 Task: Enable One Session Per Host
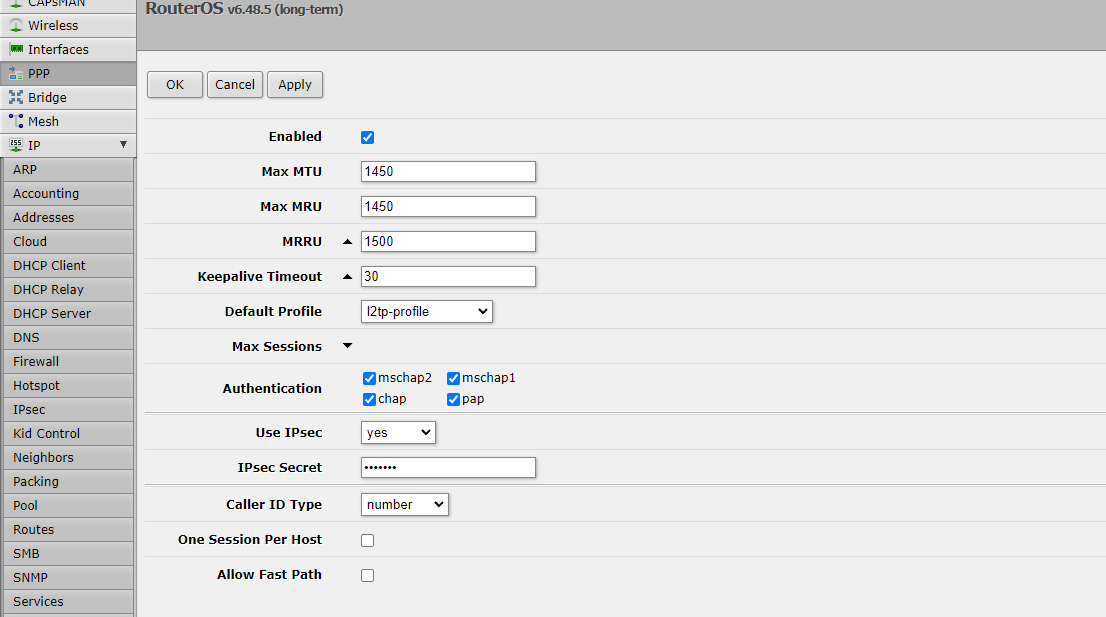click(367, 540)
